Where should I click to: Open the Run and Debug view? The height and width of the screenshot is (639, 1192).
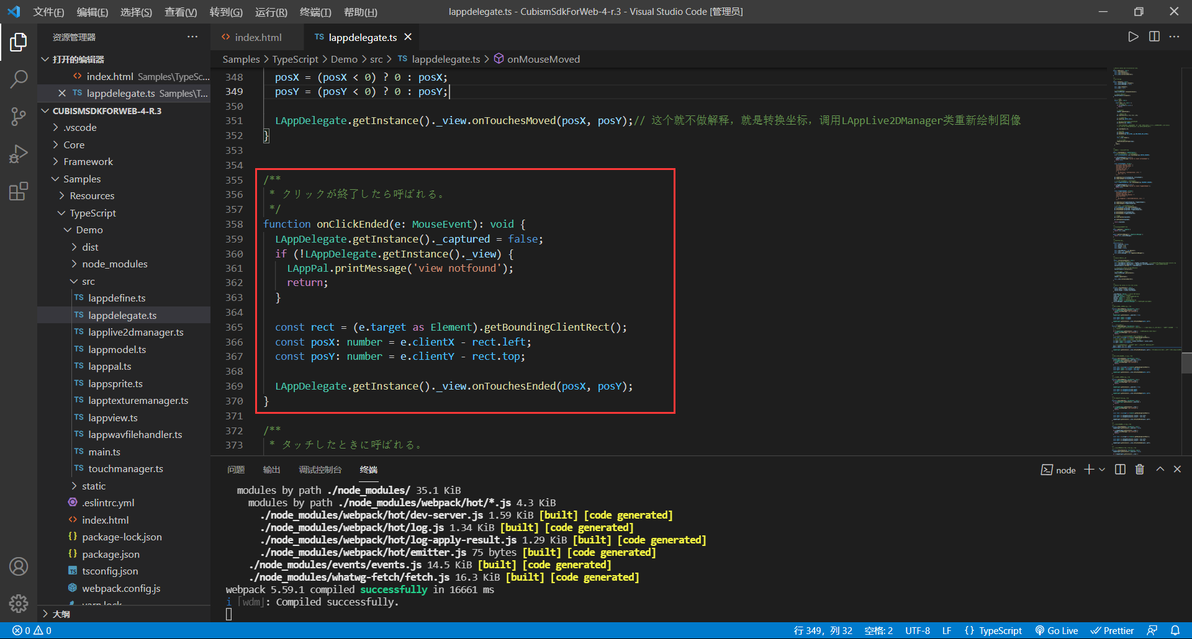tap(18, 153)
